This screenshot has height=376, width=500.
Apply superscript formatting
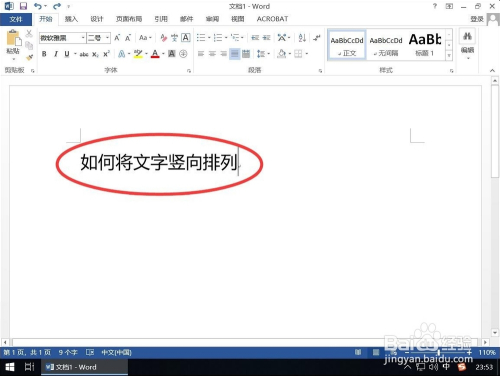106,54
